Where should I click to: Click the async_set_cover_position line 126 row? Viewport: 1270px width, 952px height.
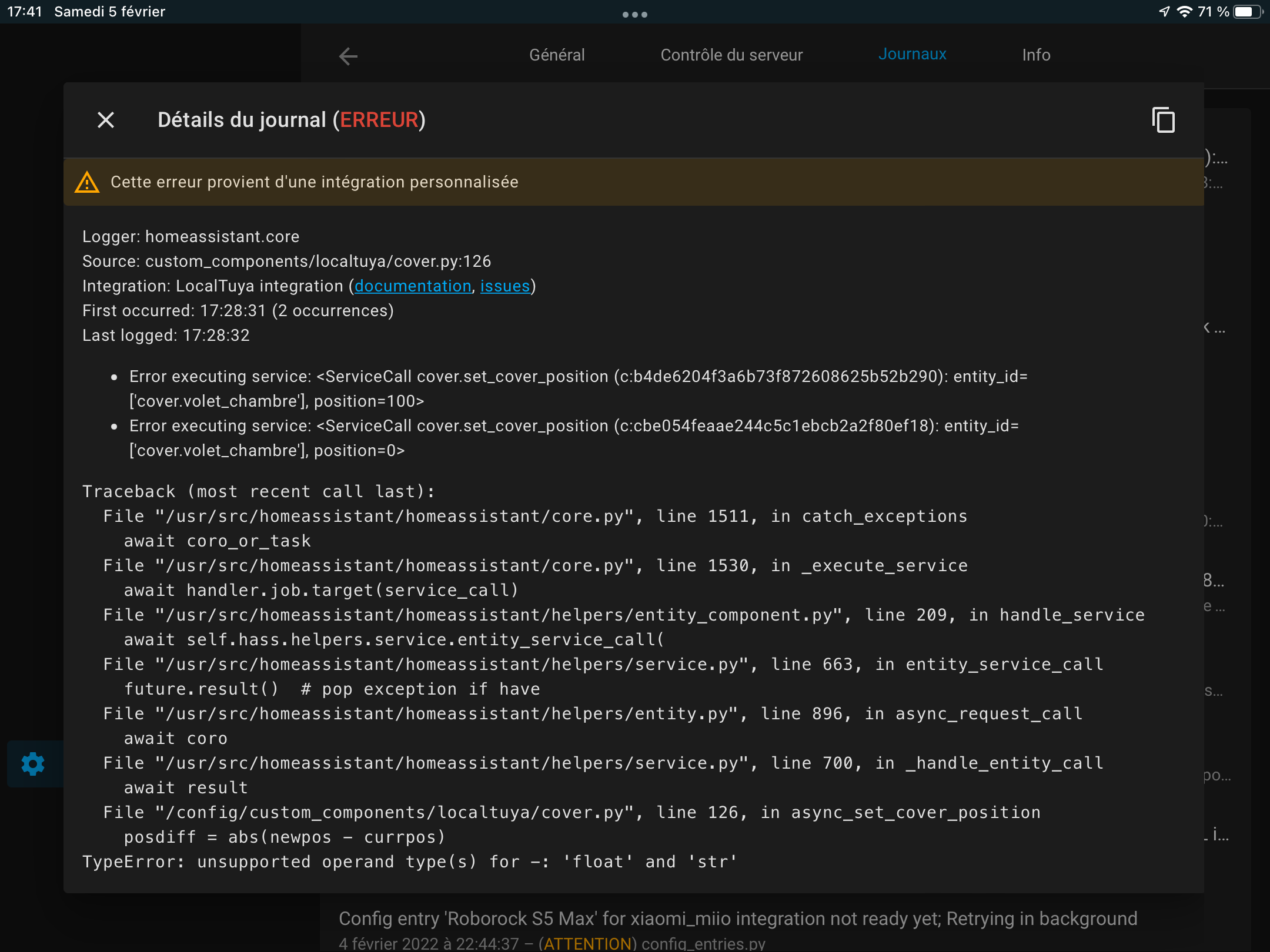click(x=571, y=812)
